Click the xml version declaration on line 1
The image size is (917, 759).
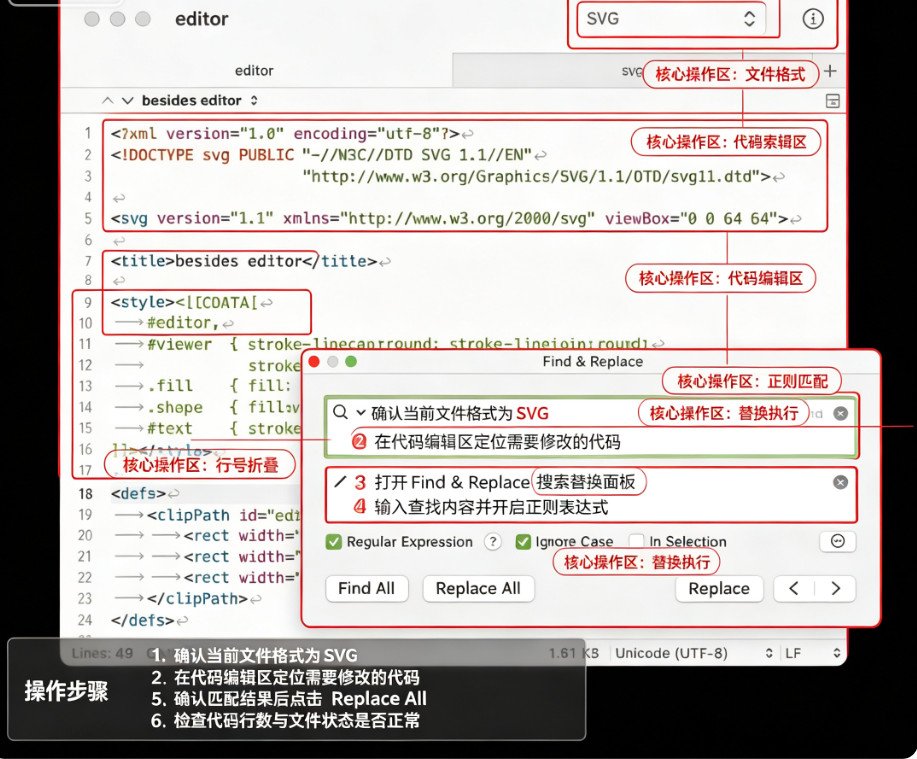[x=285, y=134]
